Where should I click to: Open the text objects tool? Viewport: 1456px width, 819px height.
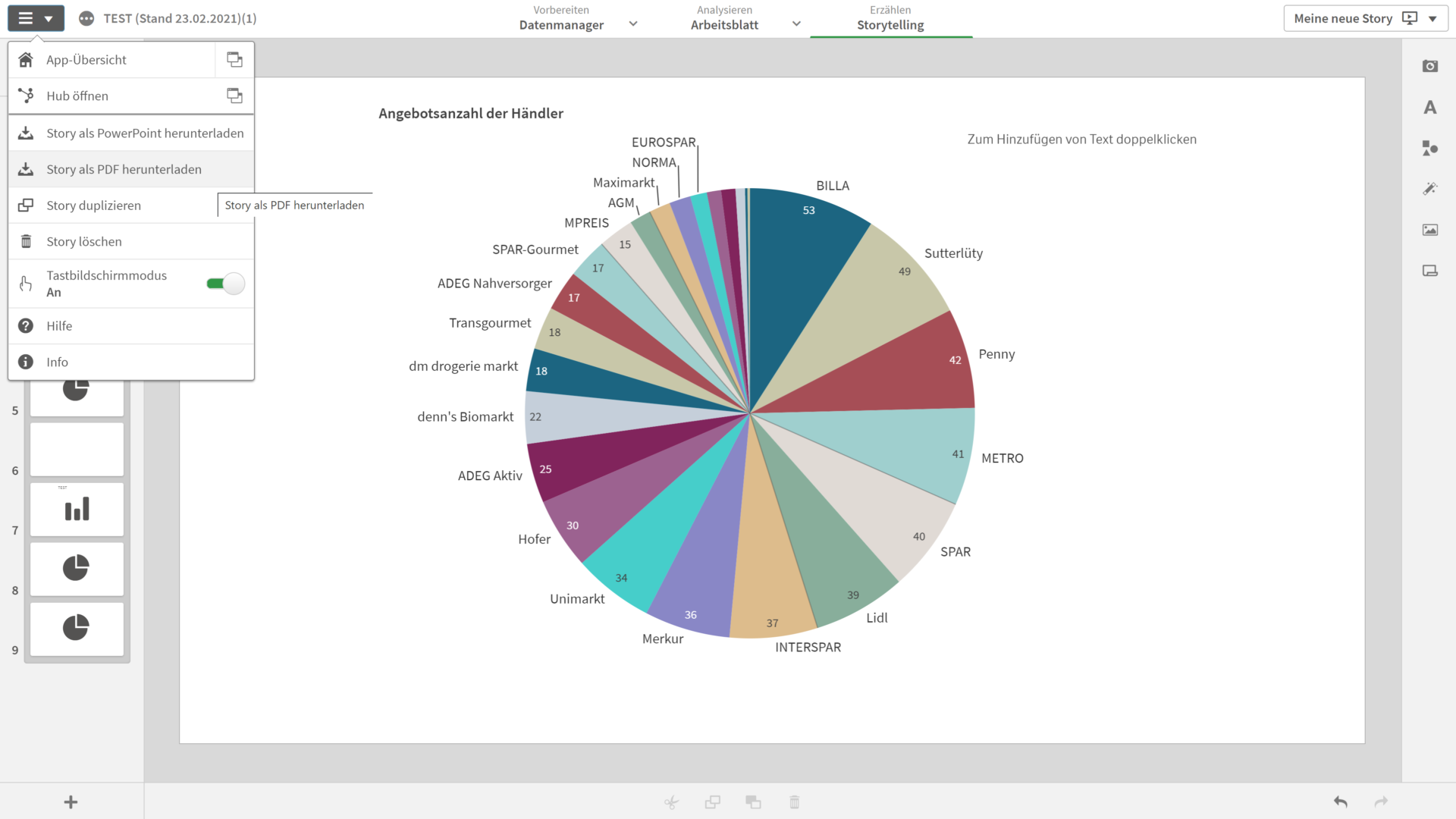click(1429, 108)
